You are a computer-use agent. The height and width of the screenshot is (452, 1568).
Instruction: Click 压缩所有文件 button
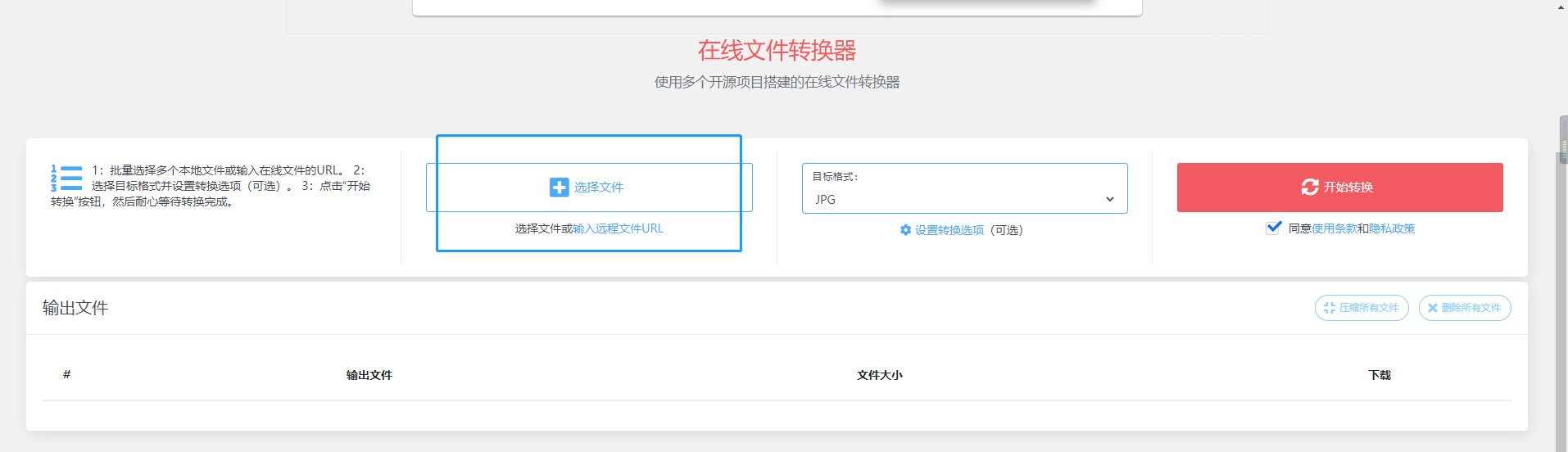click(1362, 308)
